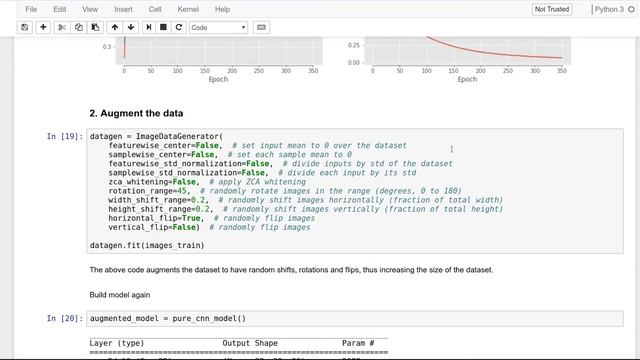Copy selected cells icon
The image size is (640, 360).
coord(78,27)
